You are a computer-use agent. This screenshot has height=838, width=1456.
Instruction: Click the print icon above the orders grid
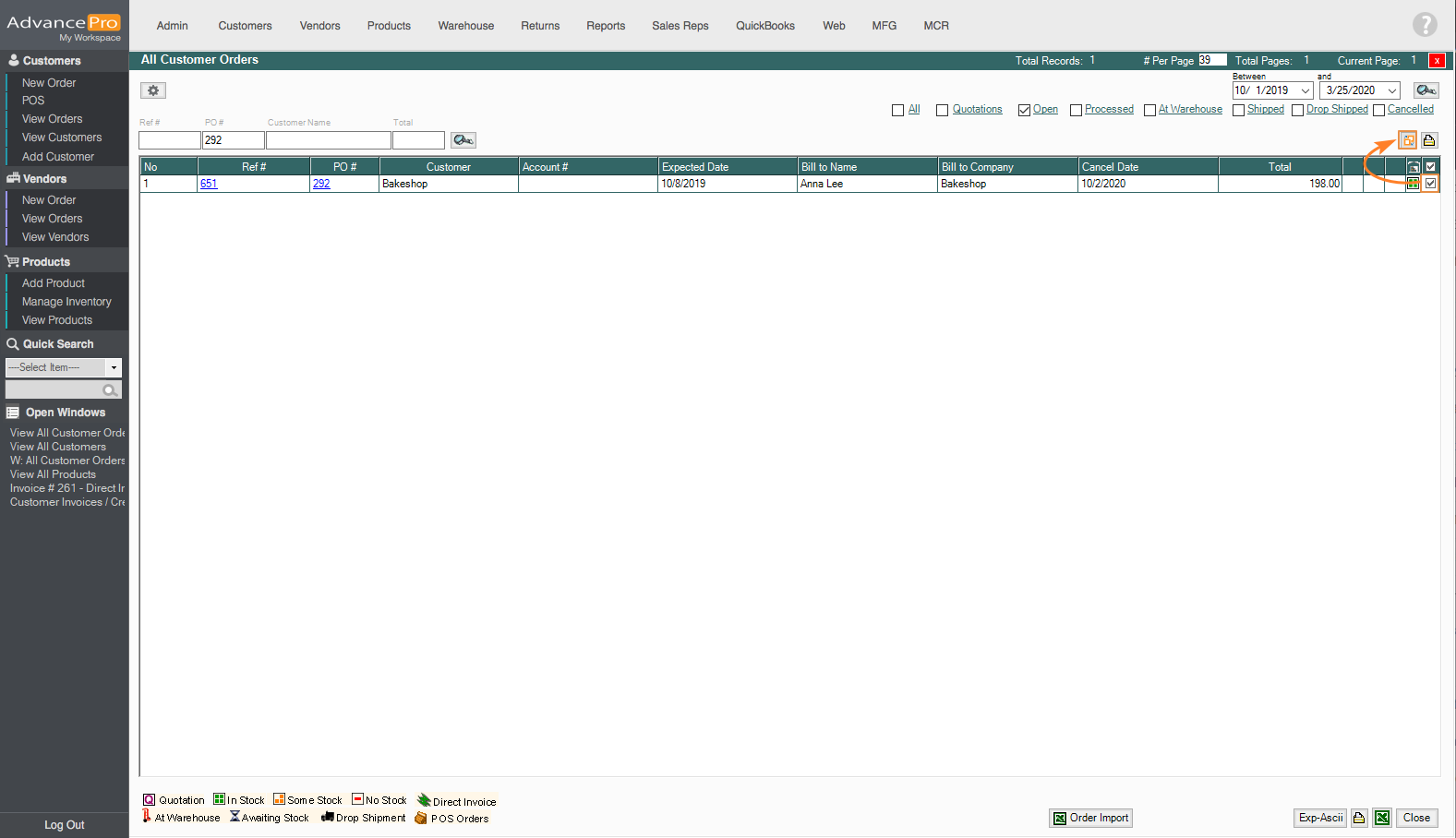click(1429, 140)
